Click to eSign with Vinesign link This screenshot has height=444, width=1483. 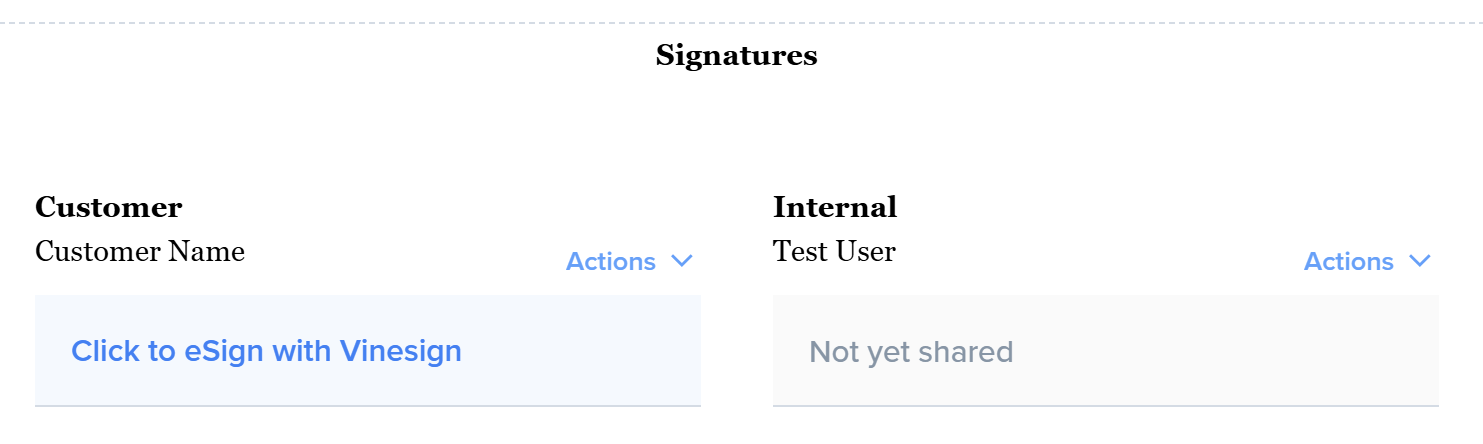click(x=266, y=351)
